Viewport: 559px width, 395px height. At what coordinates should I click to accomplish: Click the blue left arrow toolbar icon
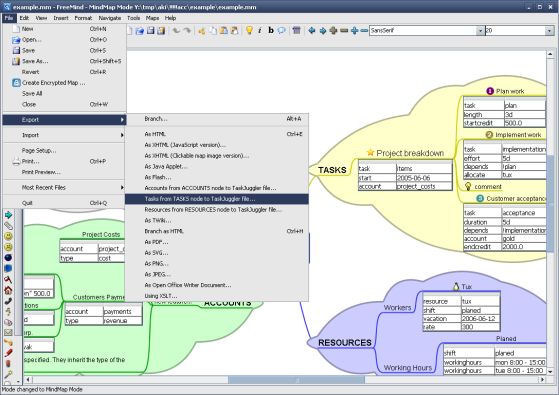(312, 31)
